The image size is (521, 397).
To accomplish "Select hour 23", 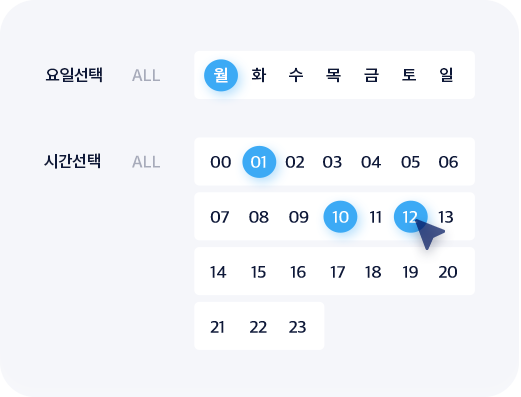I will coord(297,327).
